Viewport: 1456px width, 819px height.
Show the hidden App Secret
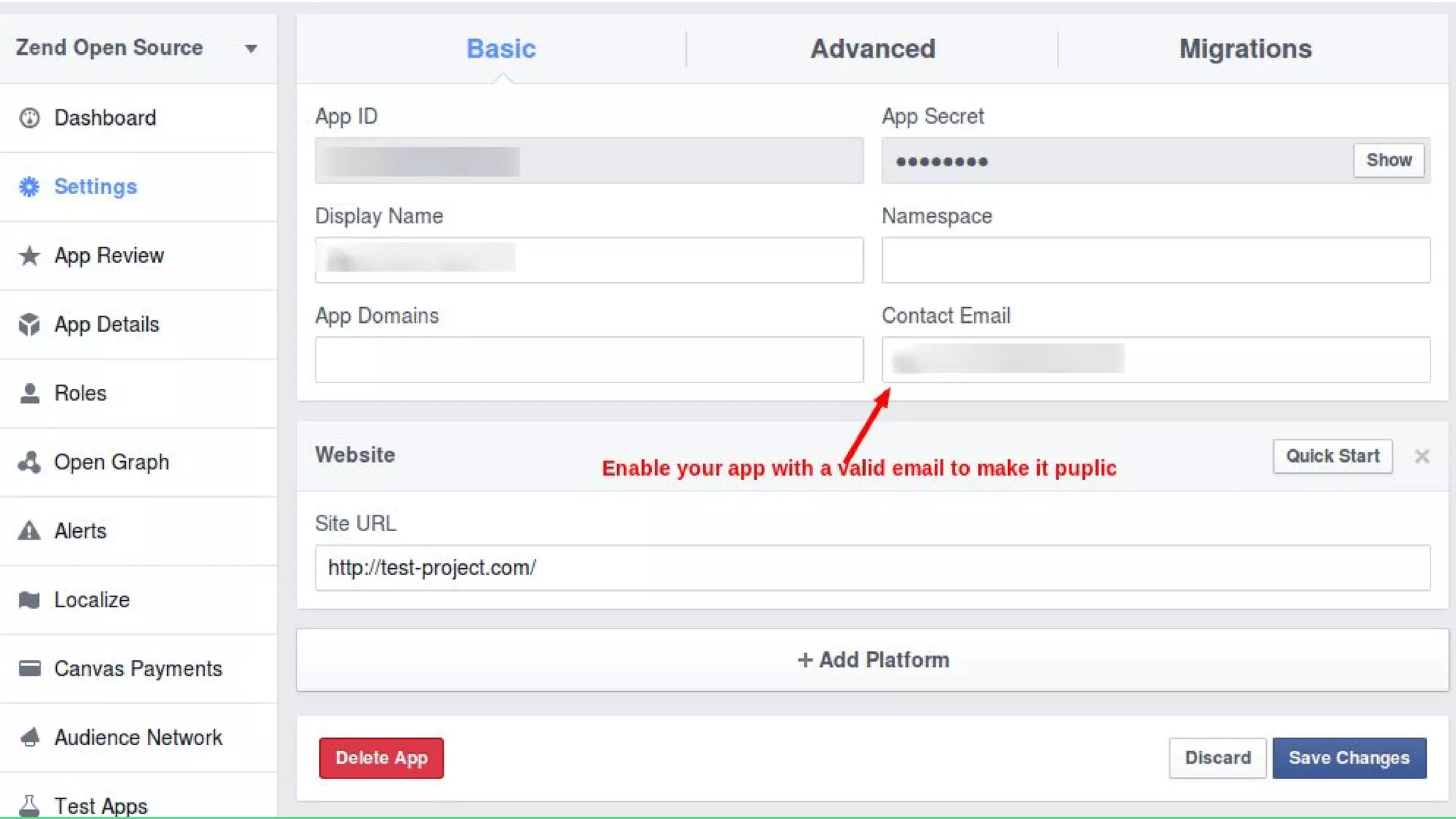click(1388, 160)
